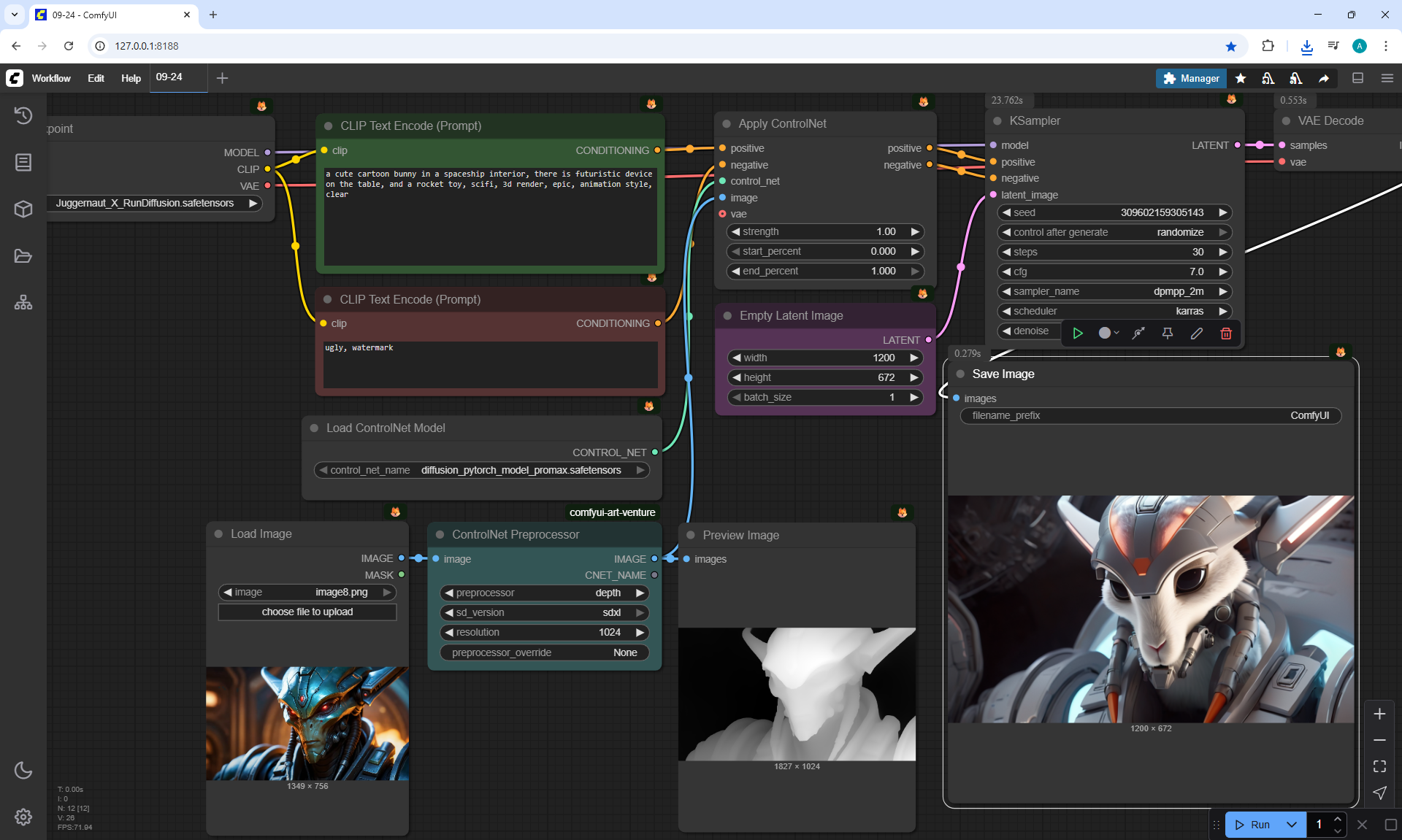
Task: Open the node color picker dropdown
Action: coord(1109,334)
